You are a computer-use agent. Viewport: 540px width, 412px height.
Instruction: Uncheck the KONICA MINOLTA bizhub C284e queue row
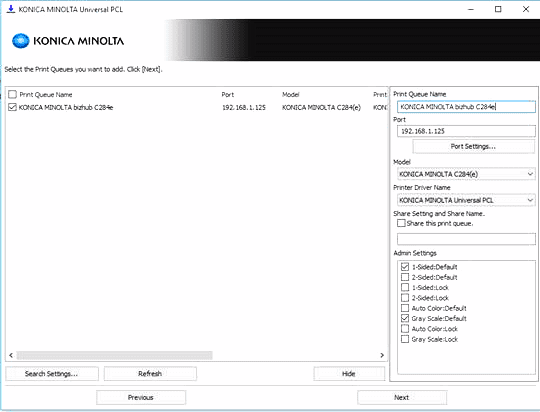[12, 107]
